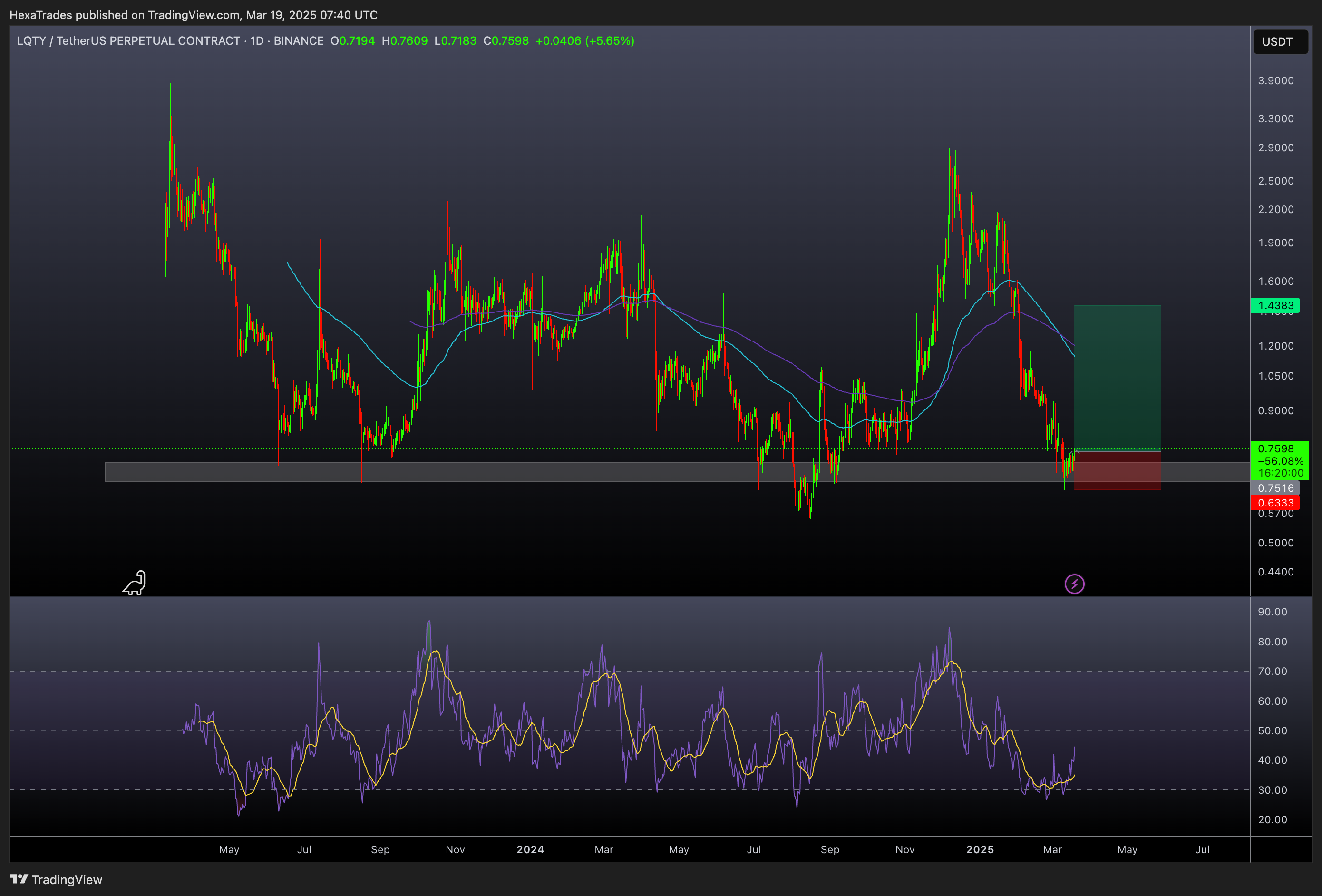Screen dimensions: 1322x896
Task: Click the 30.00 RSI axis label
Action: 1272,790
